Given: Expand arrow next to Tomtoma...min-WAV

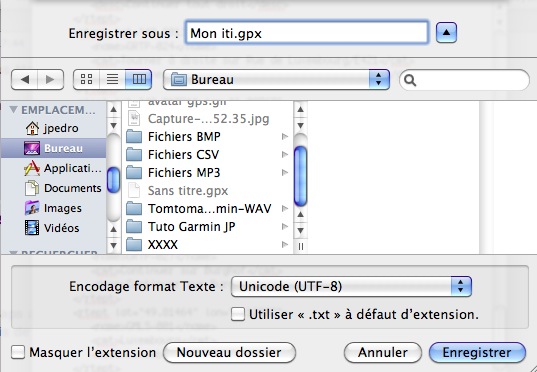Looking at the screenshot, I should 285,209.
